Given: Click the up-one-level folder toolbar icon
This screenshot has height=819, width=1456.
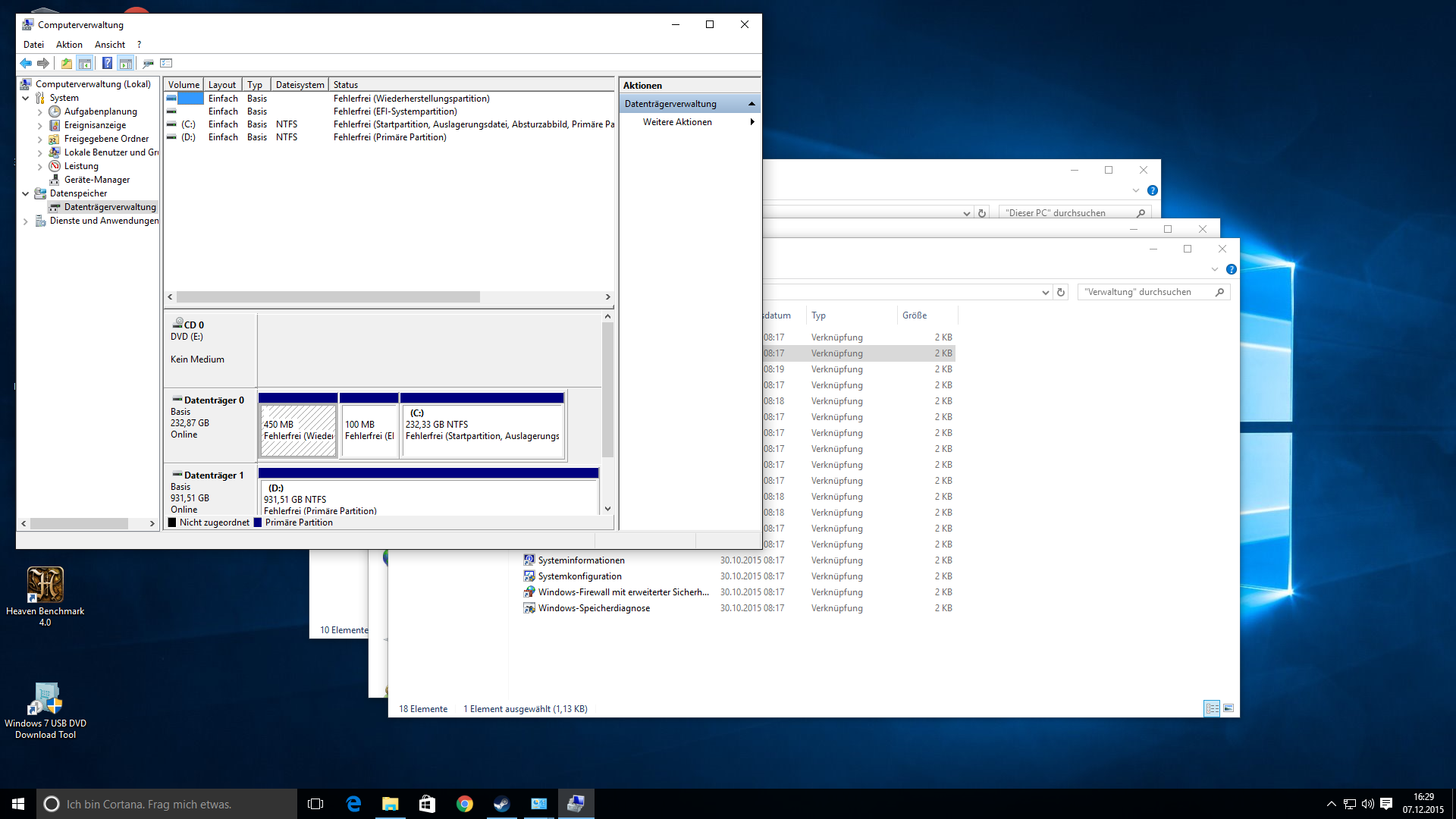Looking at the screenshot, I should (67, 63).
